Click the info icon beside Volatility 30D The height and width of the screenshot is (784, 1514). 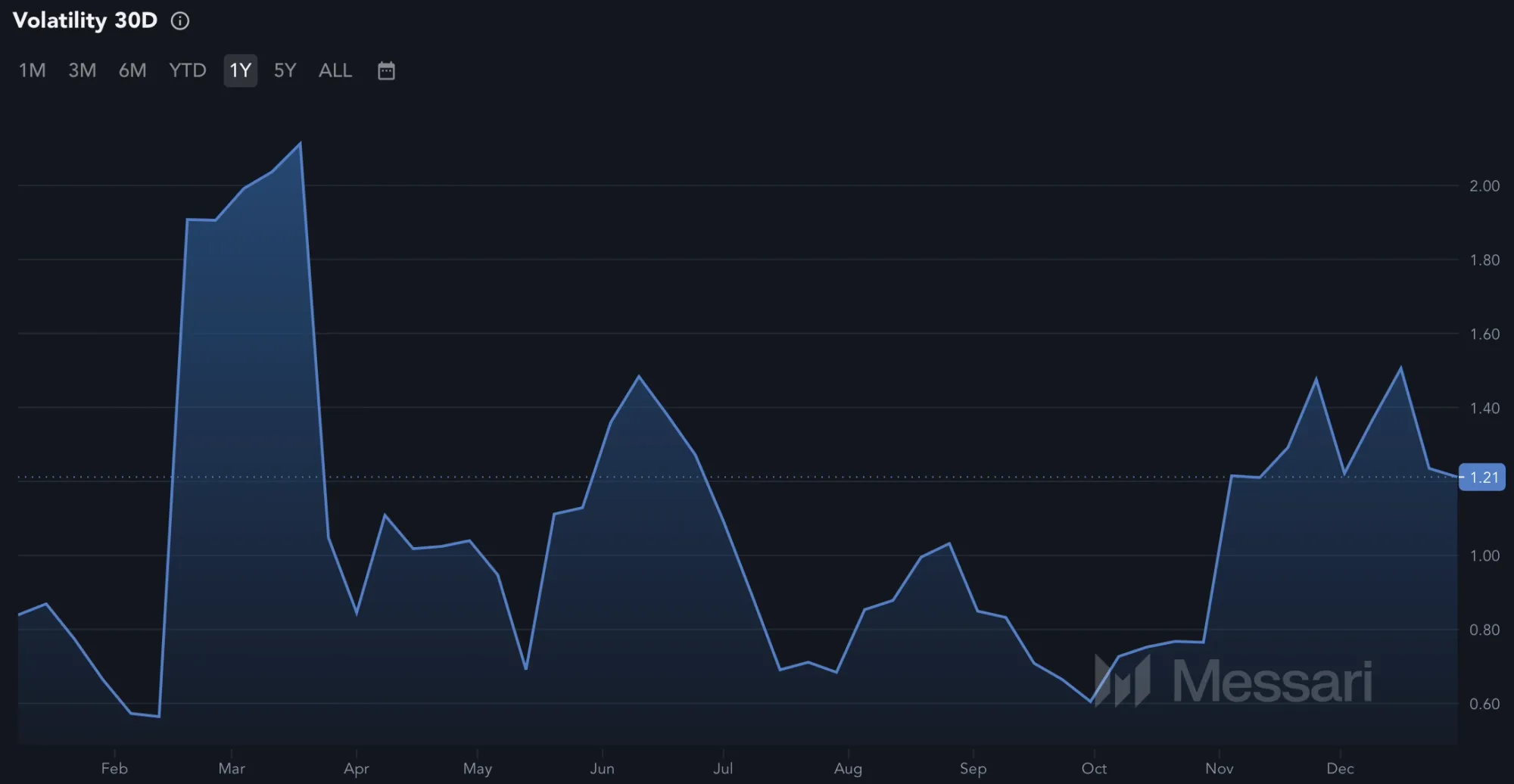point(180,20)
